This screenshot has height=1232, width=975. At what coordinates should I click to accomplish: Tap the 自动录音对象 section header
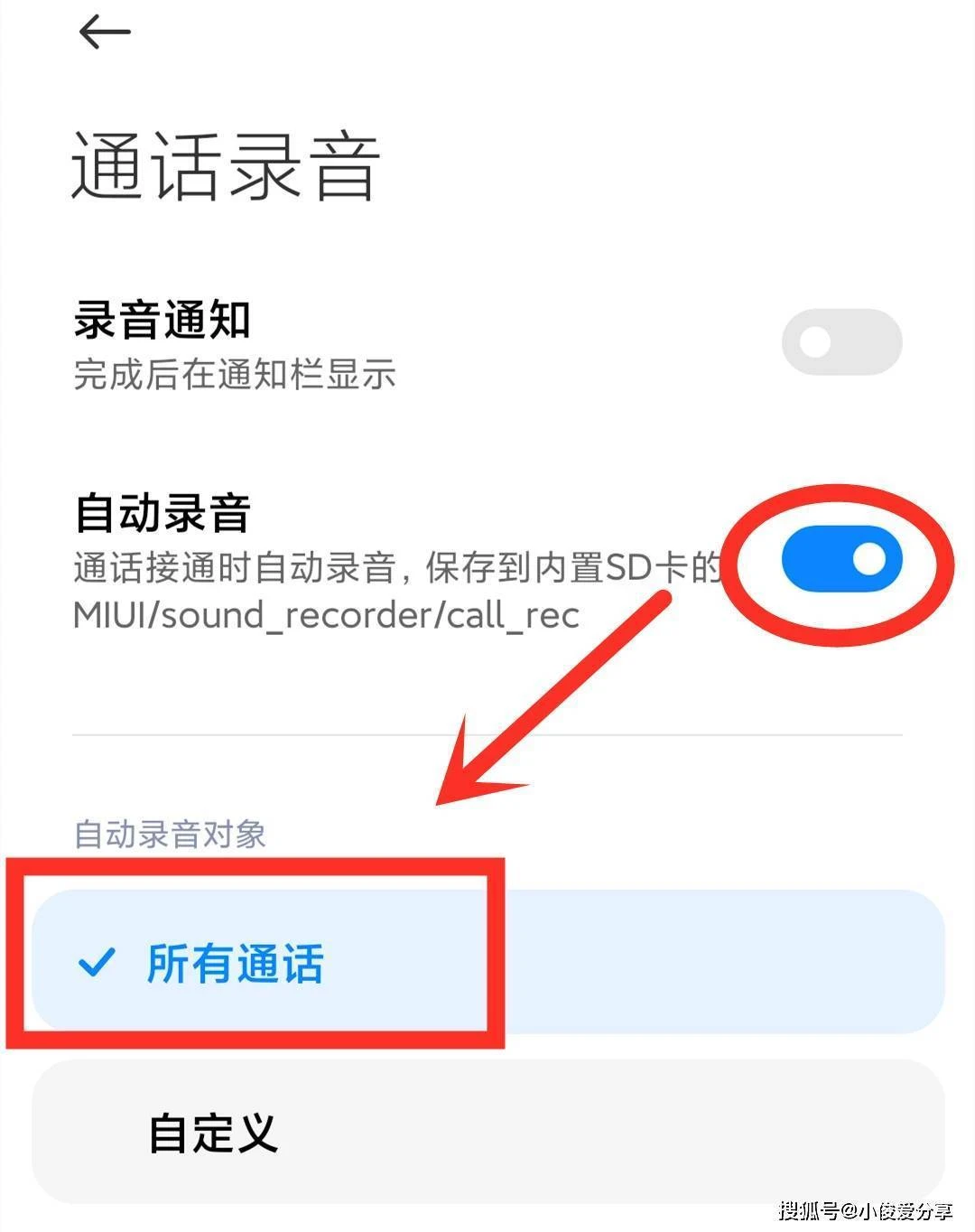tap(170, 834)
